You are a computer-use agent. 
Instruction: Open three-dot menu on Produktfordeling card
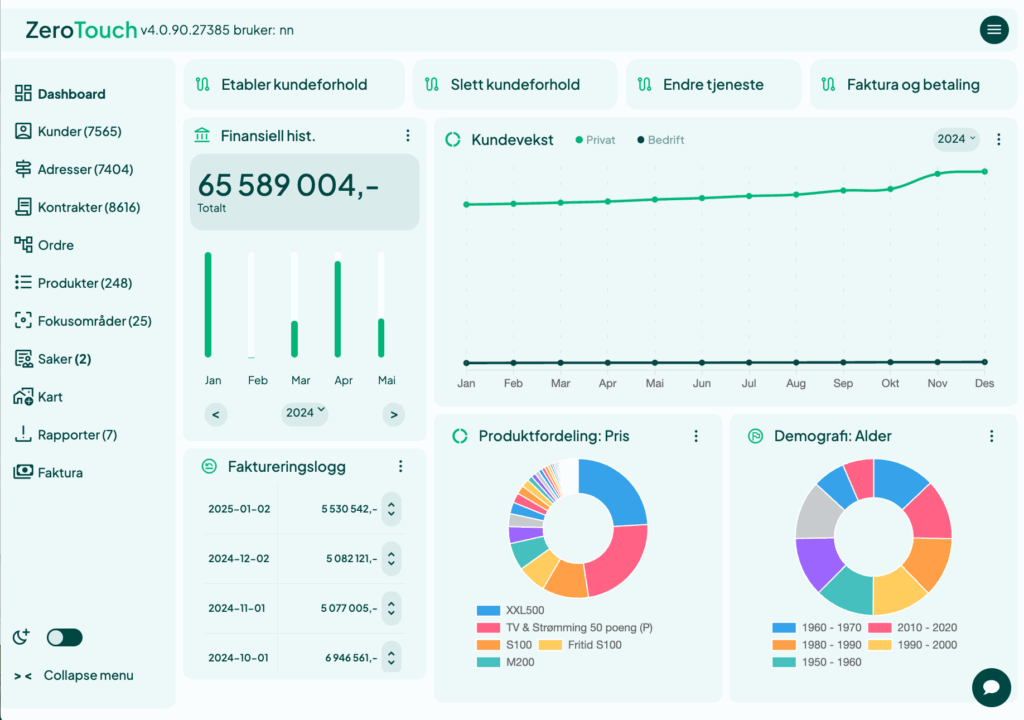pos(696,436)
